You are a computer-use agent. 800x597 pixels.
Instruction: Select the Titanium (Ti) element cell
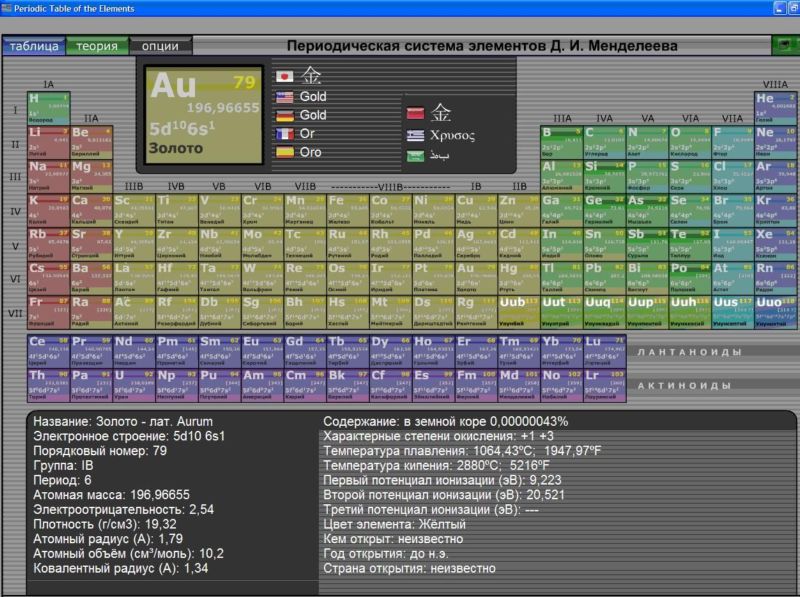177,211
